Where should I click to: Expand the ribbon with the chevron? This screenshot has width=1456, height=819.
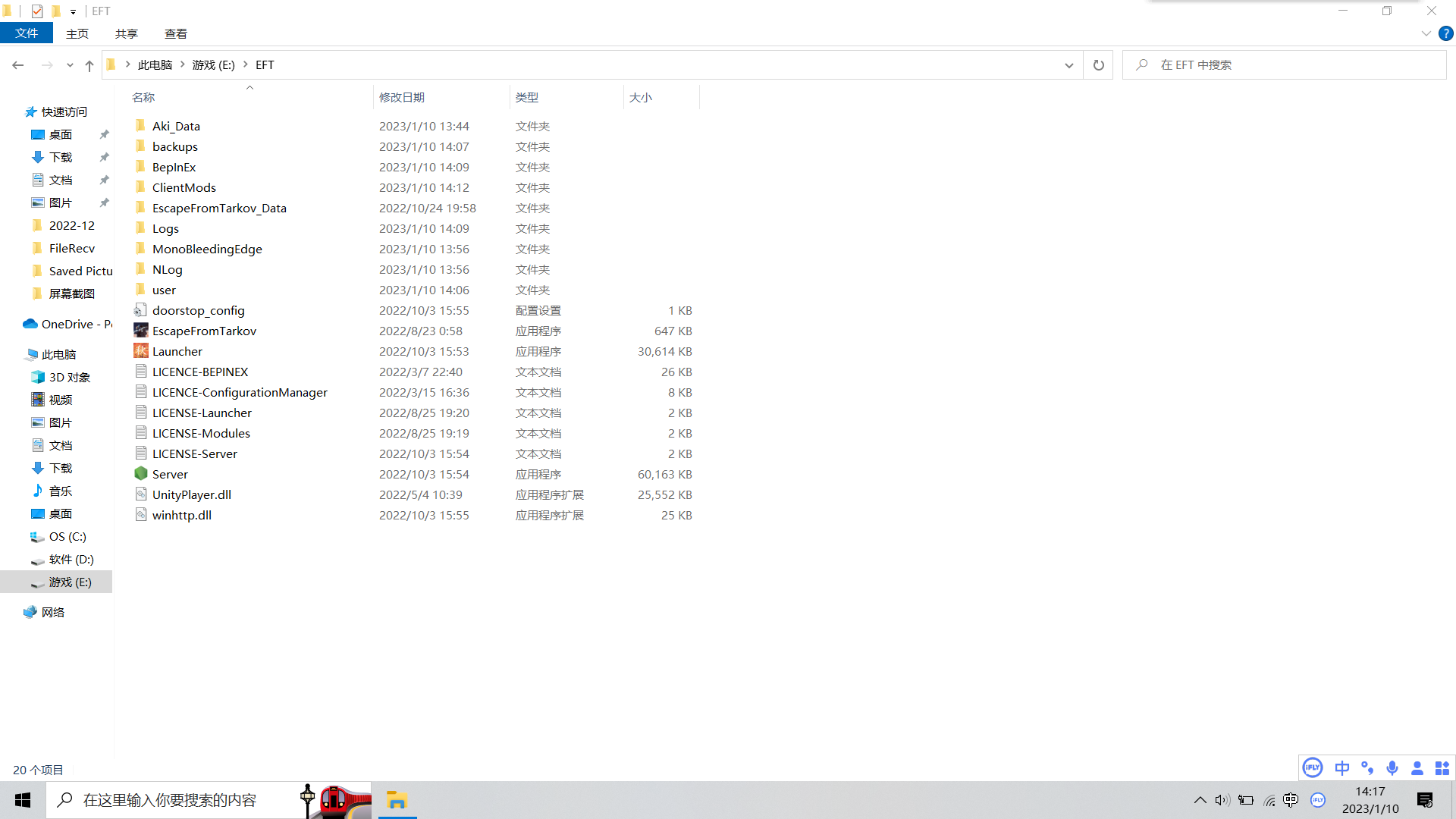[x=1426, y=33]
